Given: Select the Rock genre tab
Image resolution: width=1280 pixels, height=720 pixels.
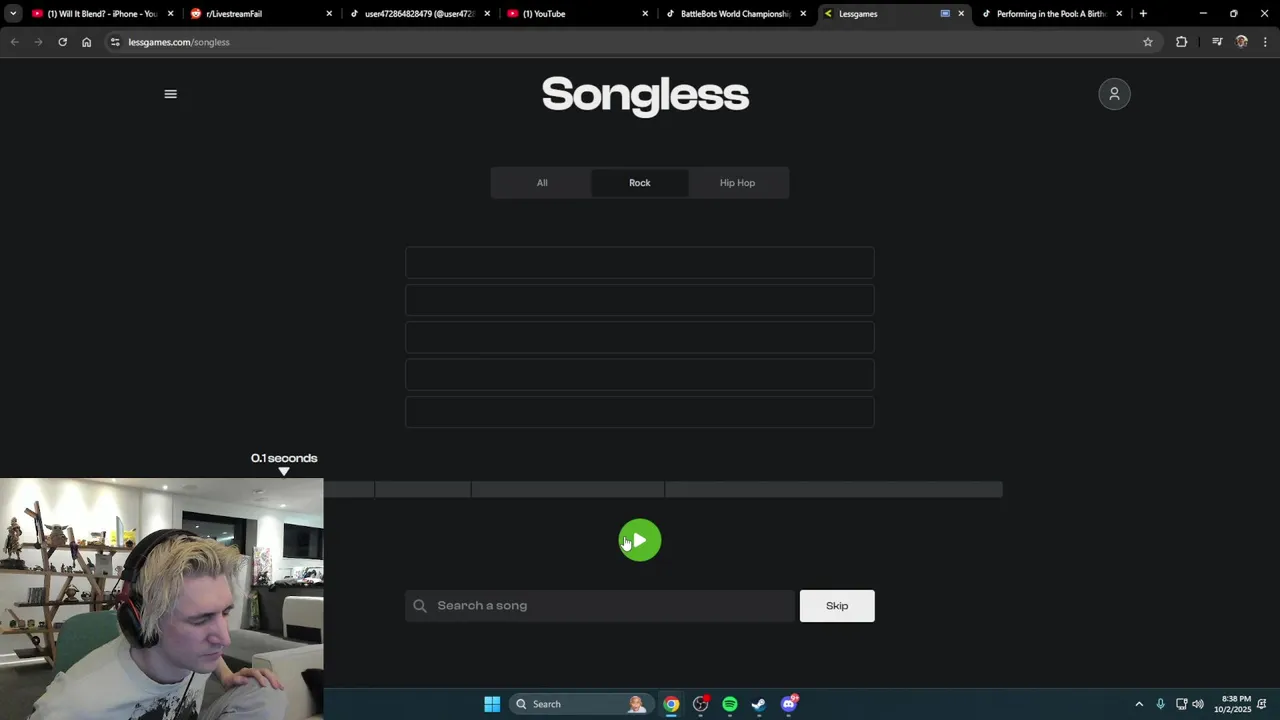Looking at the screenshot, I should pos(640,183).
